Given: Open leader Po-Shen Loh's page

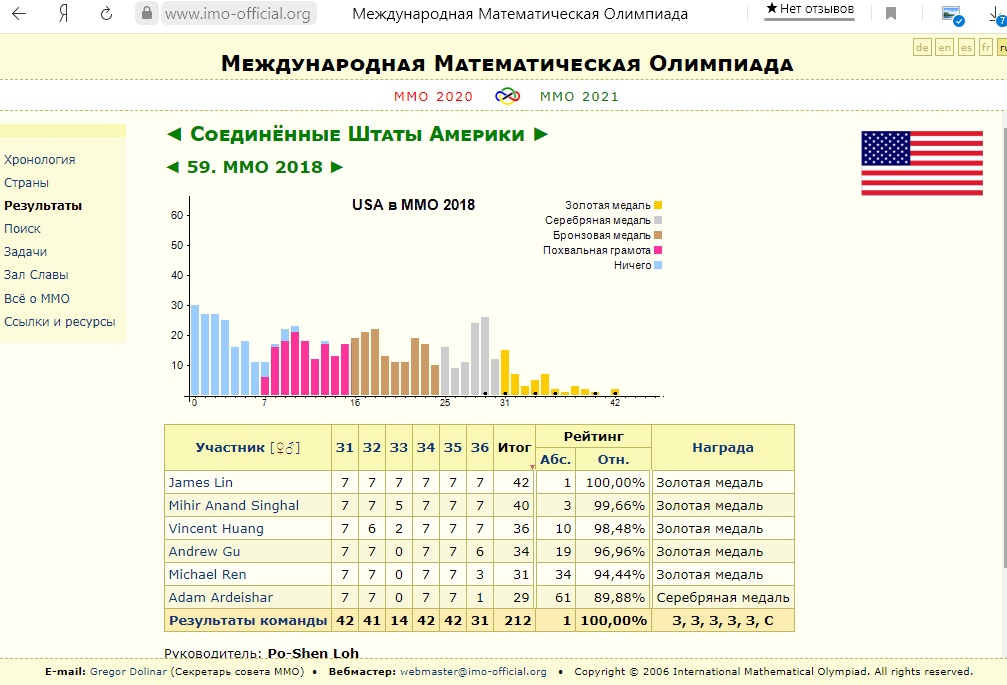Looking at the screenshot, I should tap(313, 653).
